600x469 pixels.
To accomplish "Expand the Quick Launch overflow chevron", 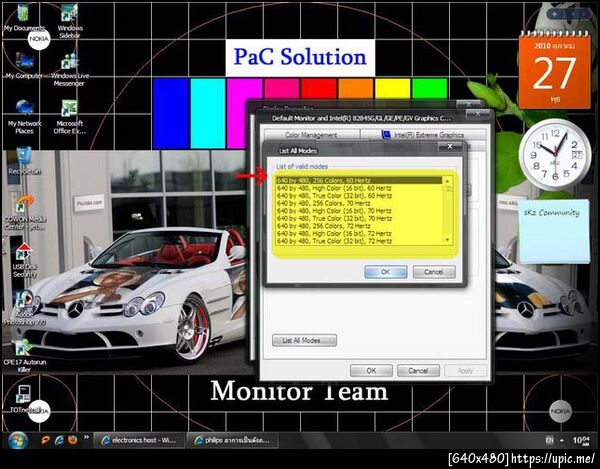I will (86, 437).
